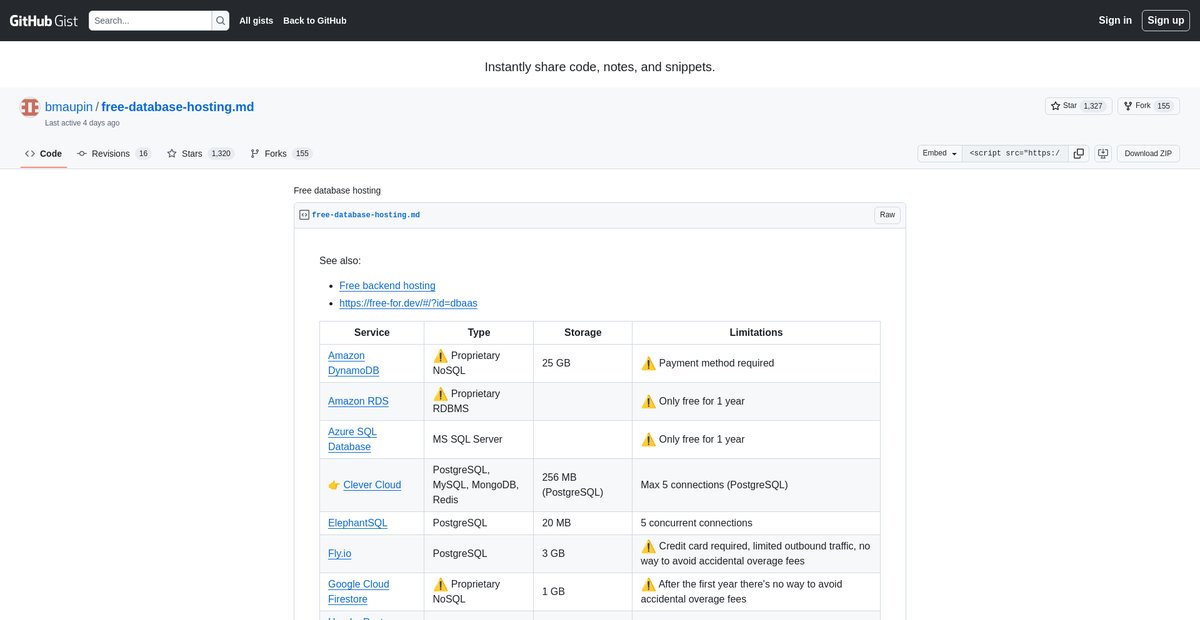The width and height of the screenshot is (1200, 620).
Task: Click the 'Type' column header
Action: 479,332
